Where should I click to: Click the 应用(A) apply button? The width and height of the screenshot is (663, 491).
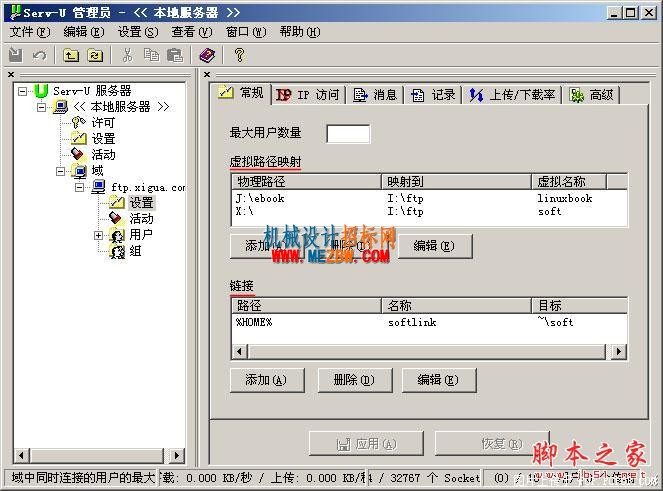(x=366, y=444)
